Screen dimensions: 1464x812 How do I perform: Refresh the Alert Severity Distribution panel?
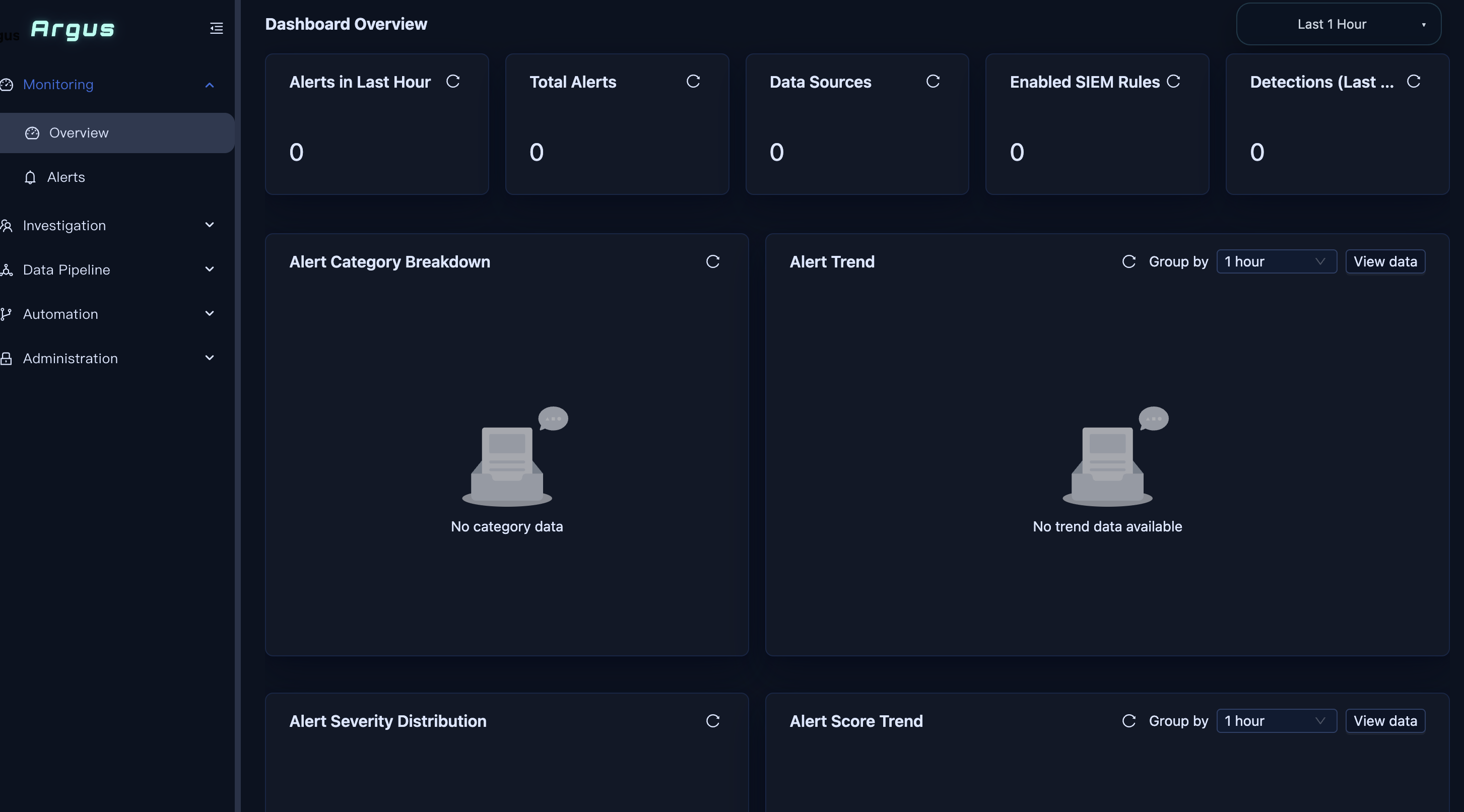[x=713, y=721]
